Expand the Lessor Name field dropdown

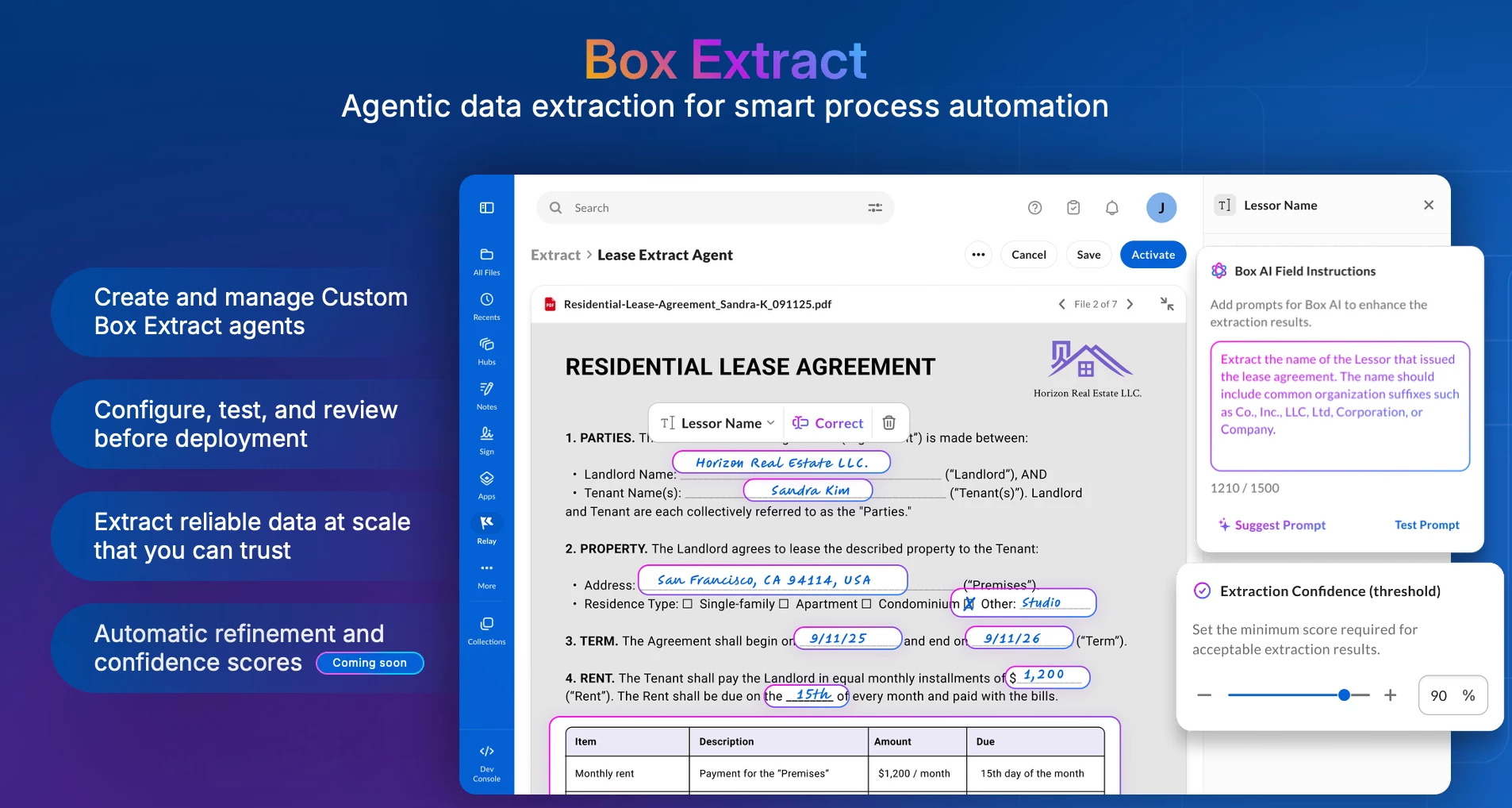point(770,423)
